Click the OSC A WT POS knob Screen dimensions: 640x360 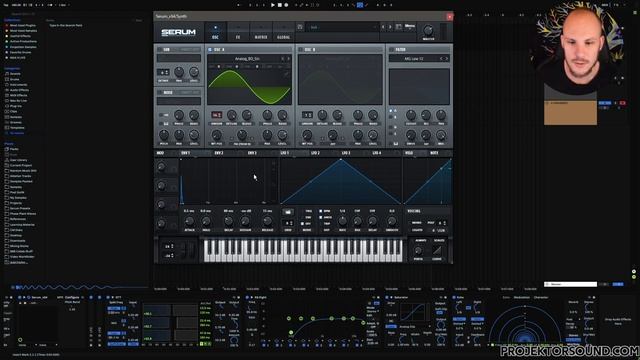pos(217,135)
